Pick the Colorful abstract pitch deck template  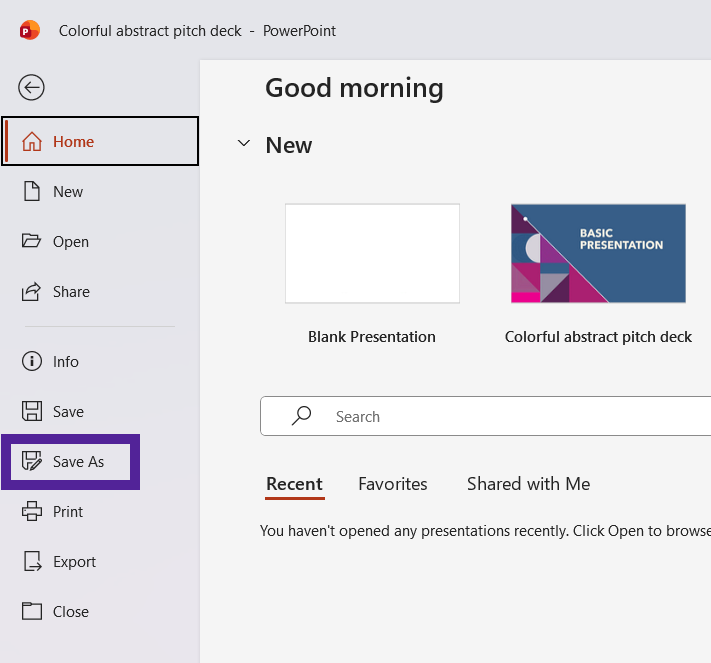[x=598, y=253]
